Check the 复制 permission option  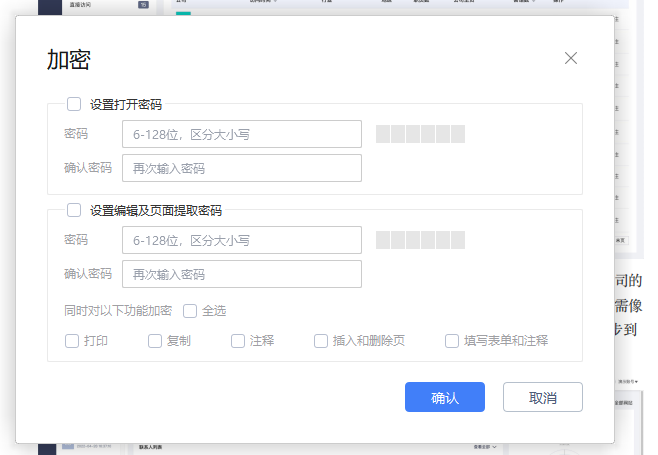click(155, 341)
